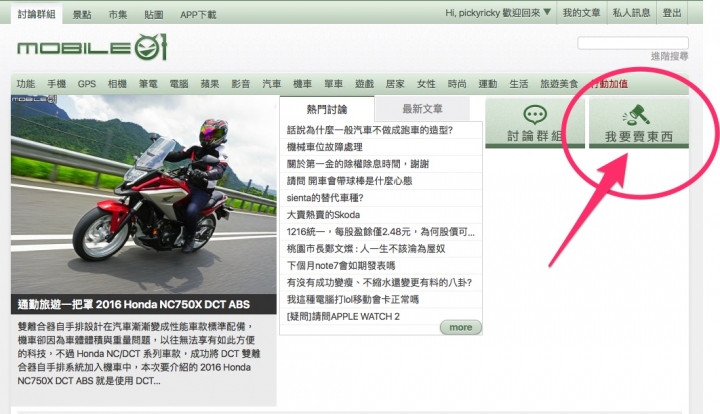Screen dimensions: 720x414
Task: Select 生活 in the category bar
Action: [x=519, y=84]
